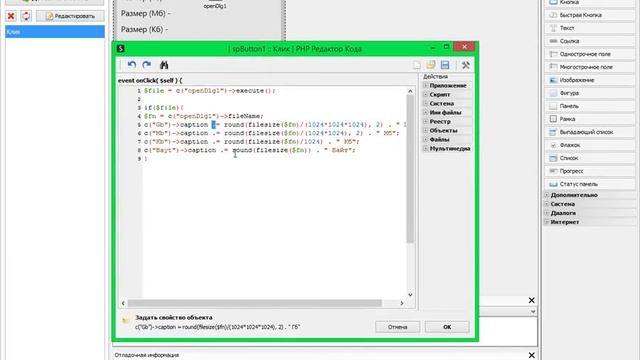
Task: Undo last edit in PHP code editor
Action: (x=131, y=65)
